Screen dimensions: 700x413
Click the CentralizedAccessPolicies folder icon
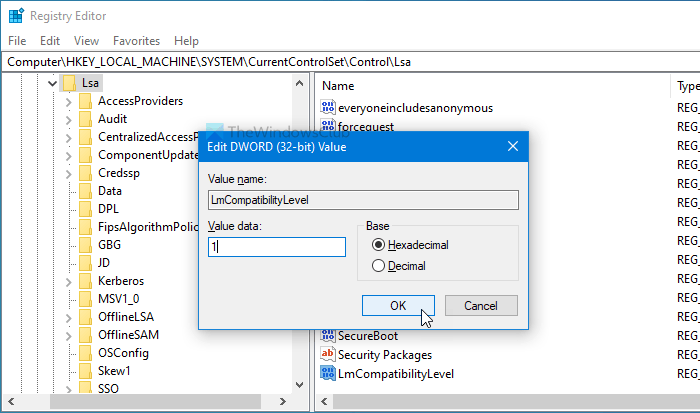pos(85,137)
